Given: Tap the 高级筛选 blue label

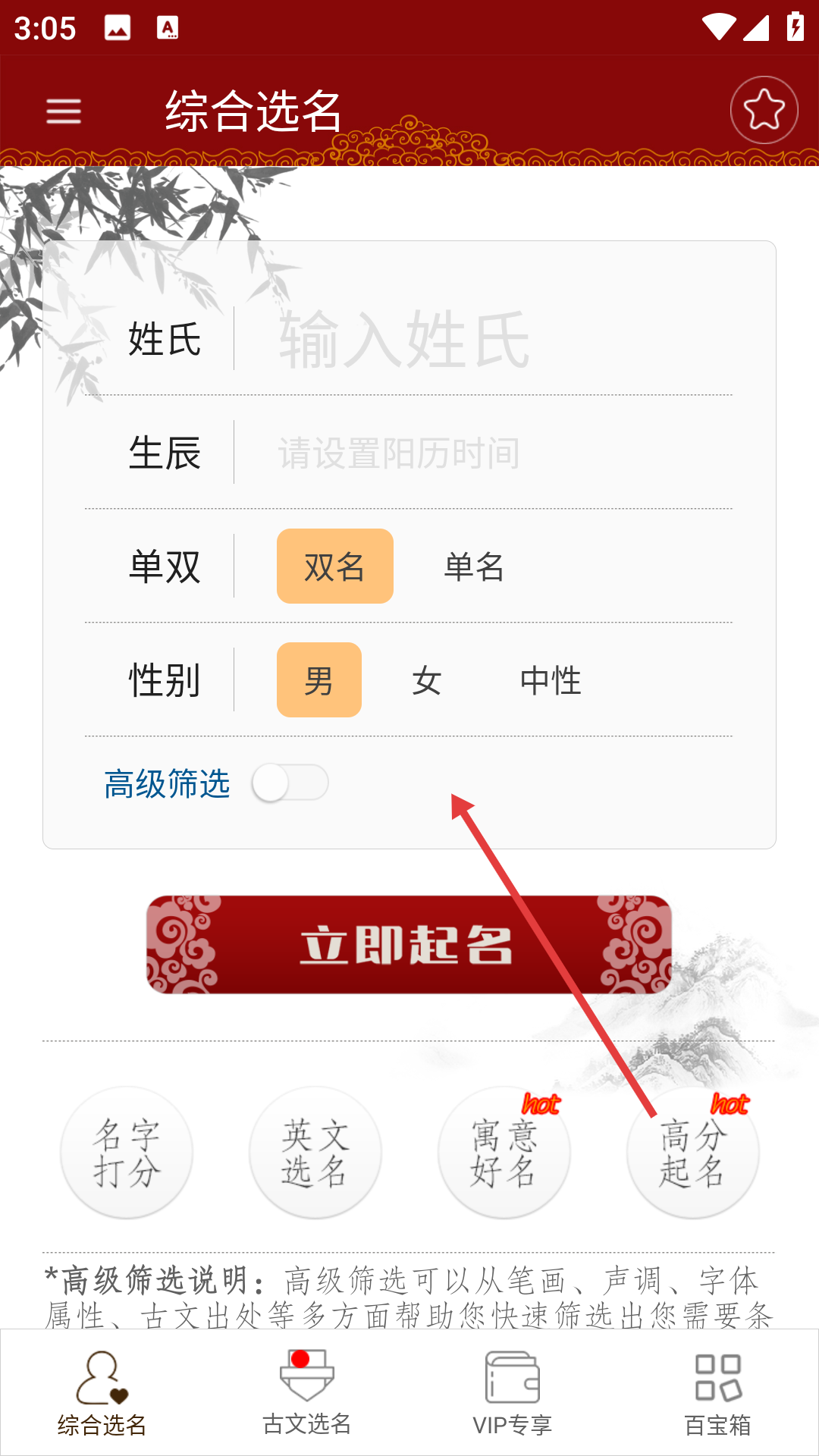Looking at the screenshot, I should 167,783.
